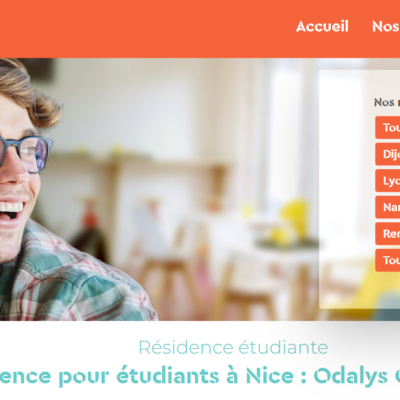Click the student's eyeglasses in hero photo
This screenshot has width=400, height=400.
click(25, 154)
